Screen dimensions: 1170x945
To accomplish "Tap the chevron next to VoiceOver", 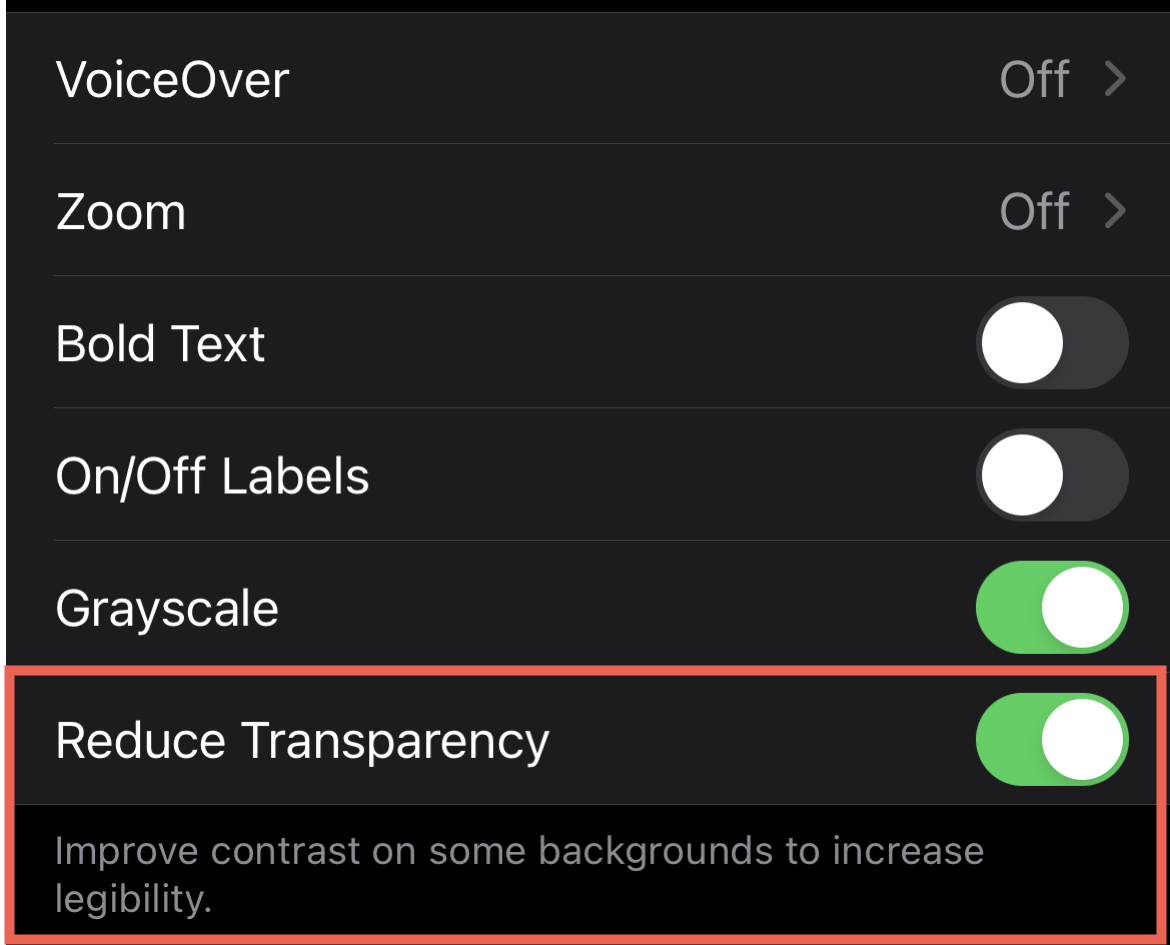I will [1113, 80].
